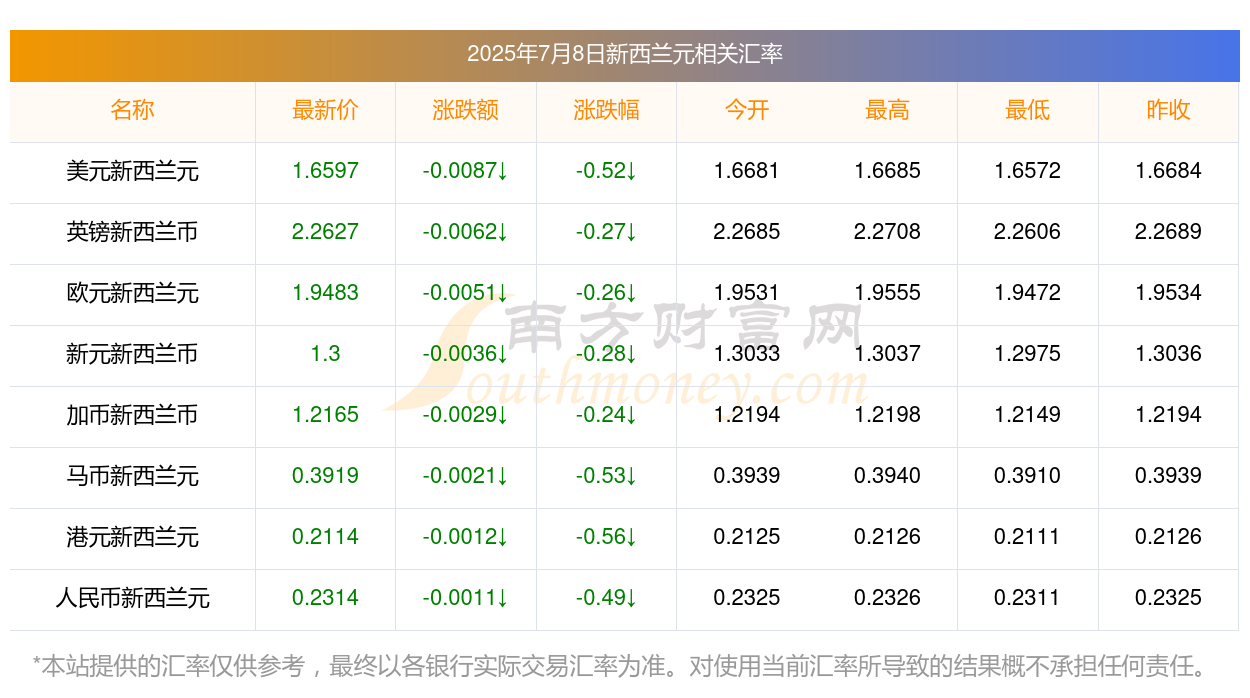The height and width of the screenshot is (698, 1250).
Task: Click change amount -0.0062↓
Action: (465, 232)
